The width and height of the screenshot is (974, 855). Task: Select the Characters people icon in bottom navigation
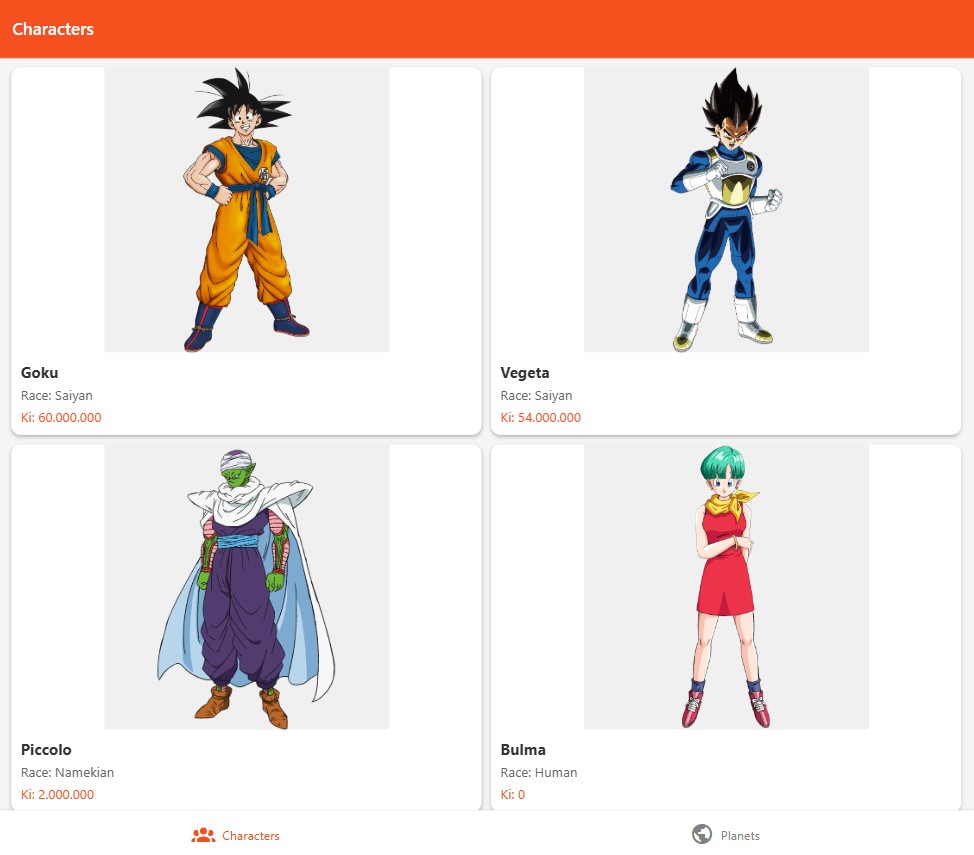(204, 834)
